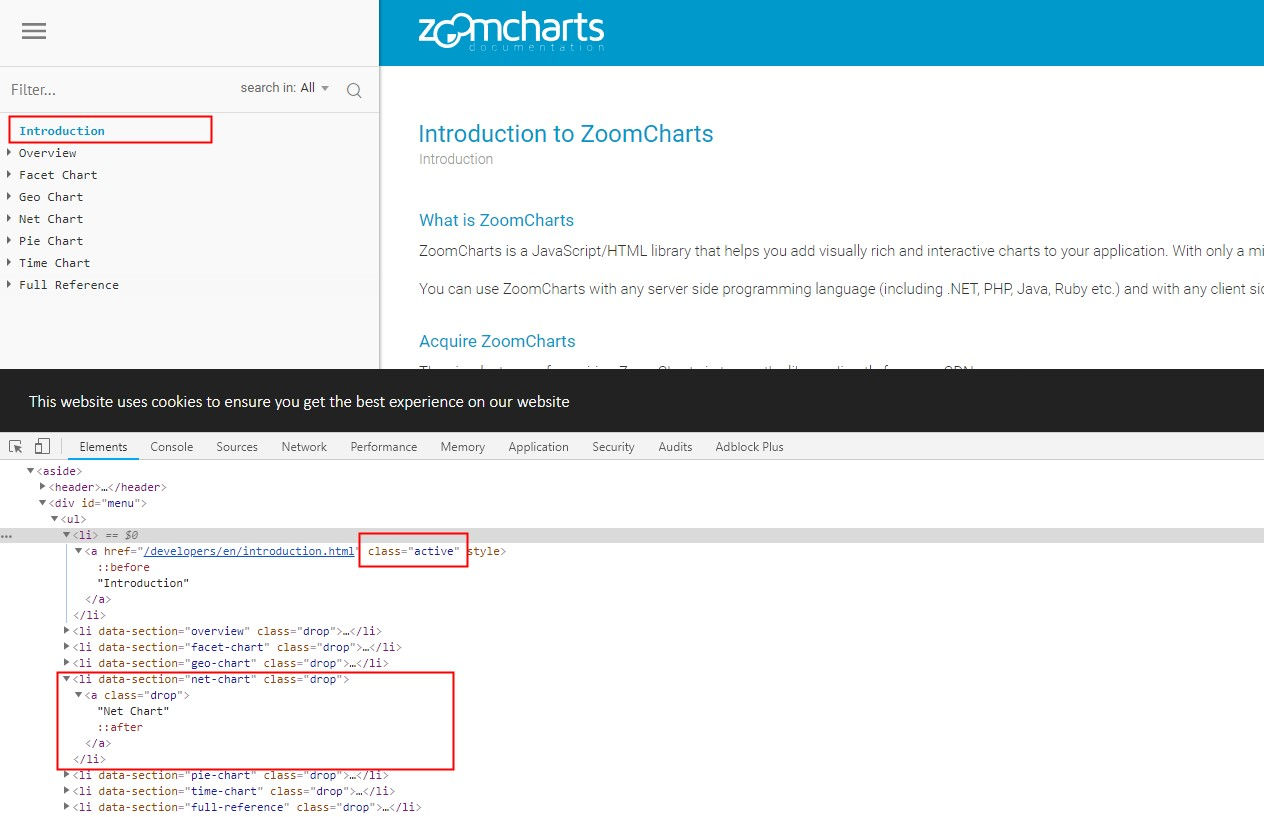Open the Security tab
The image size is (1264, 817).
coord(613,447)
